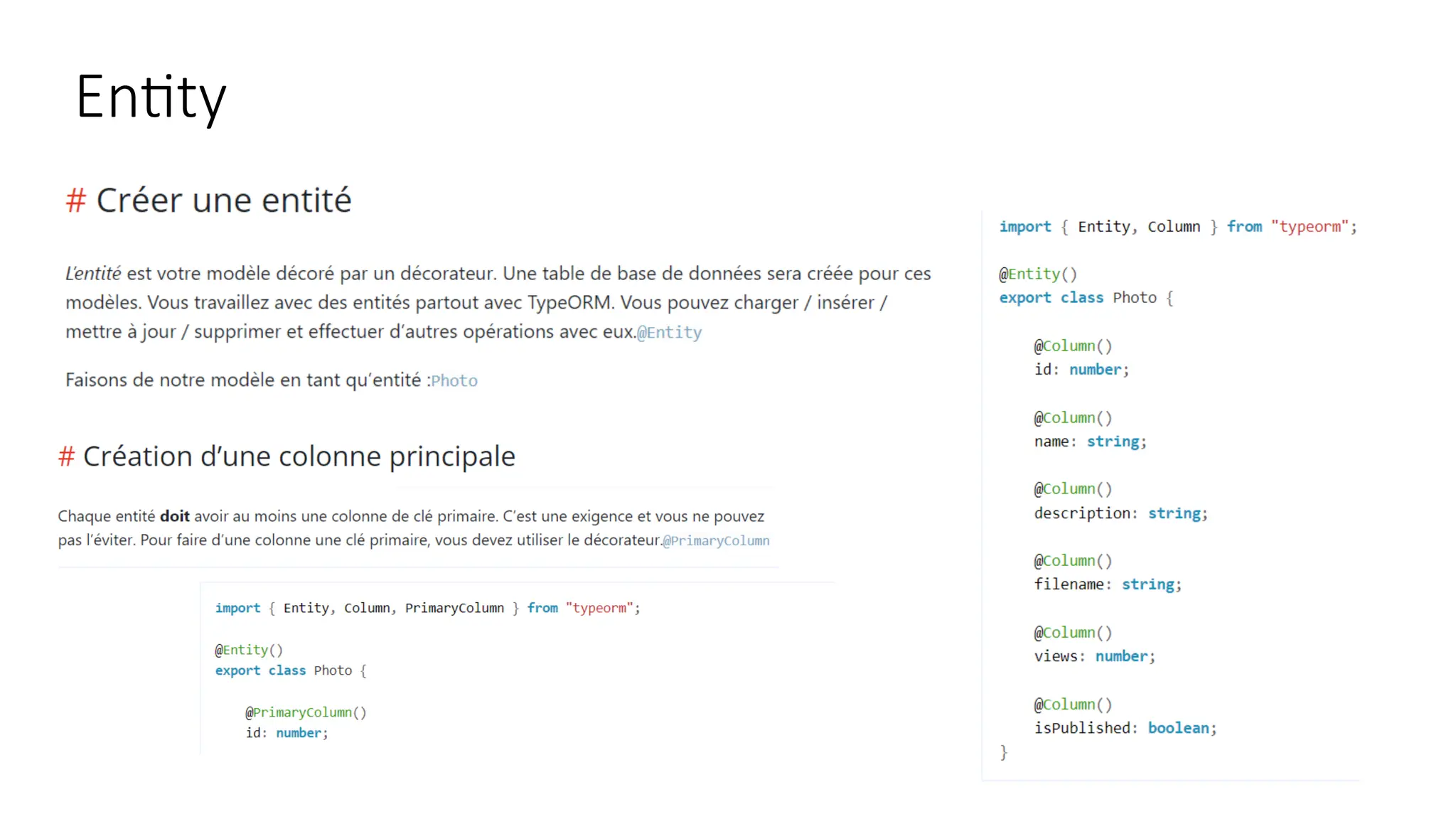Click the @PrimaryColumn inline code link
The height and width of the screenshot is (819, 1456).
click(x=716, y=541)
